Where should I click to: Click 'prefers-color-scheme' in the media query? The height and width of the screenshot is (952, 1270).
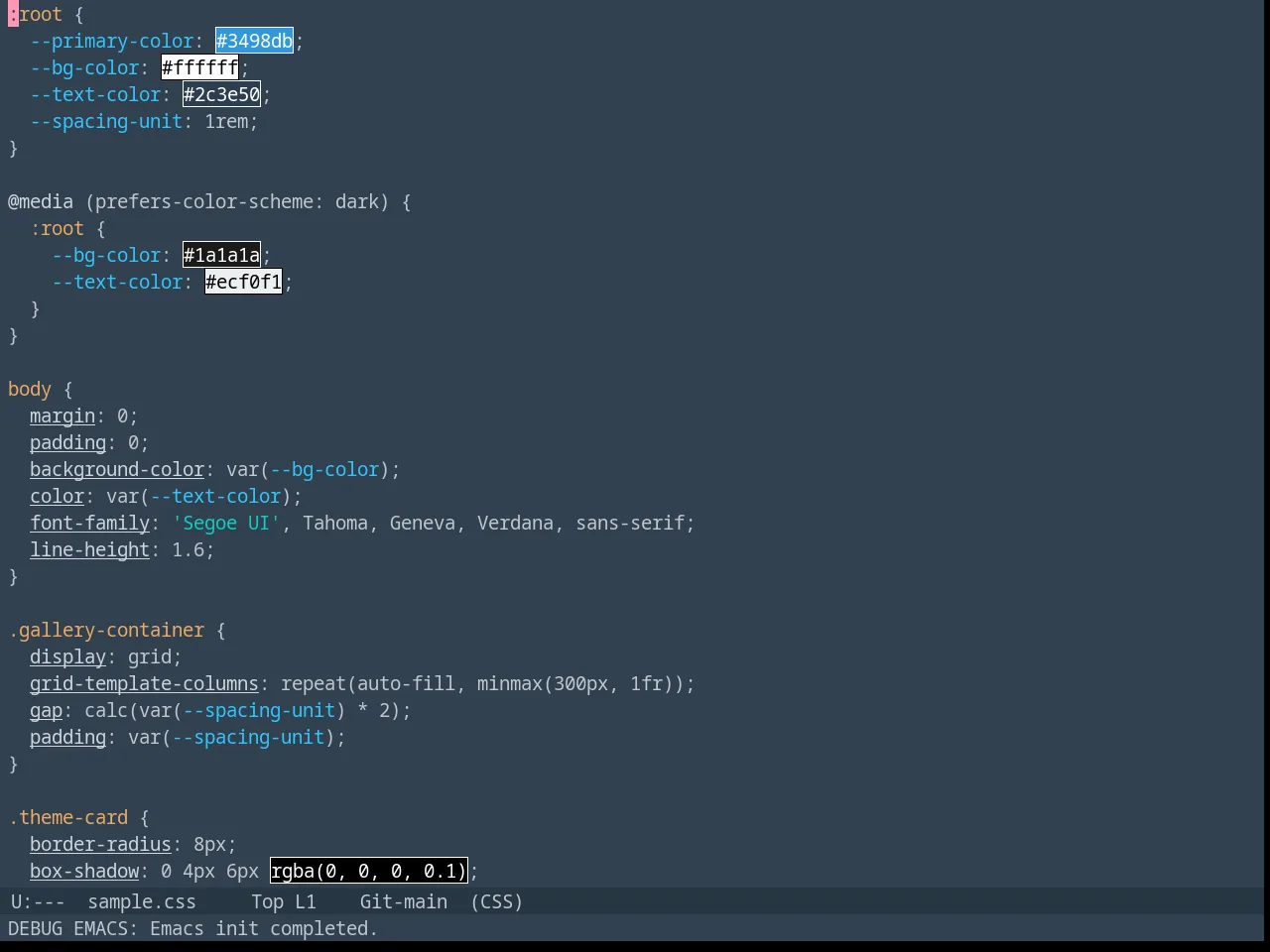(x=203, y=201)
